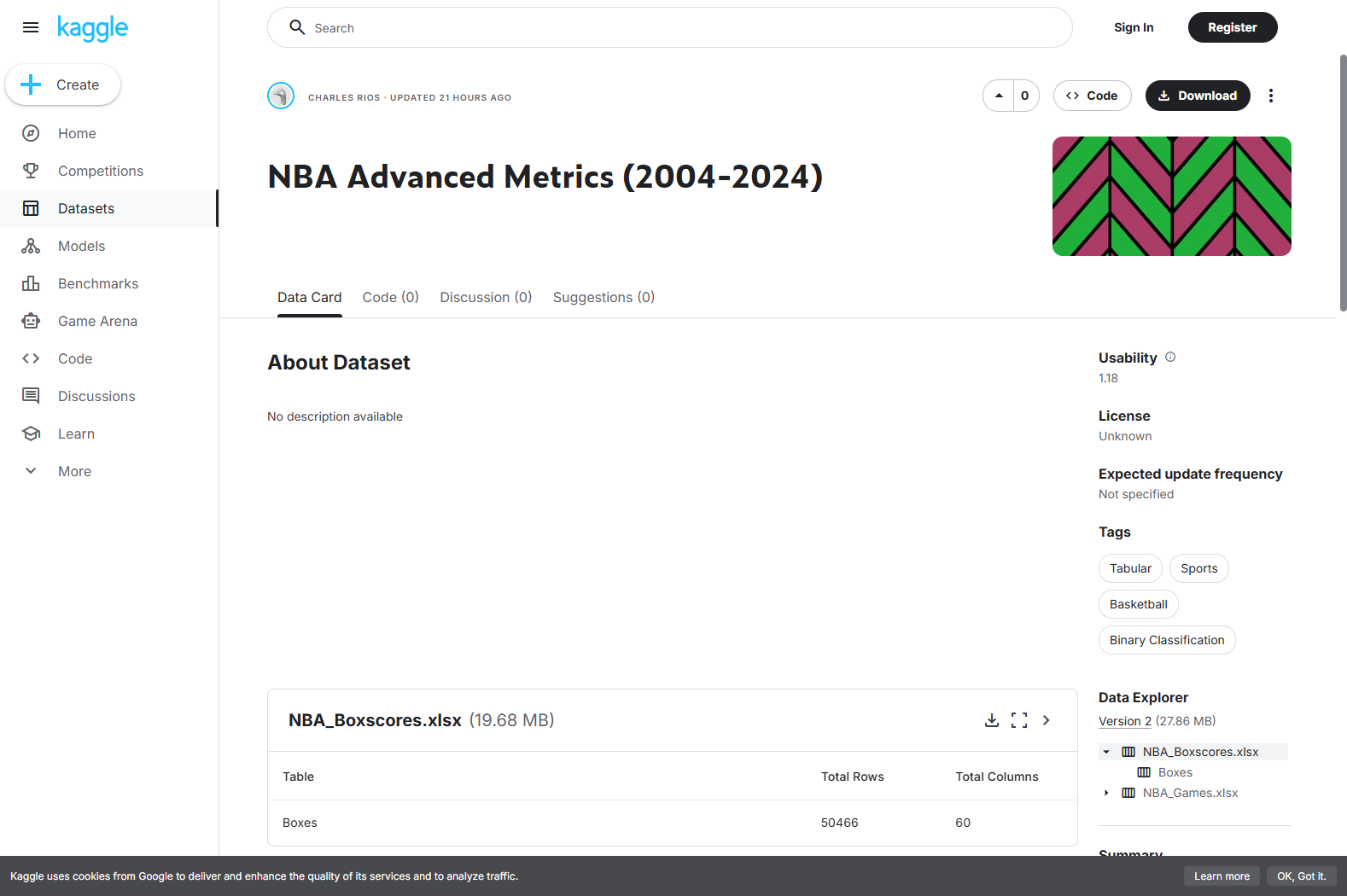
Task: Click the Competitions sidebar label
Action: coord(101,171)
